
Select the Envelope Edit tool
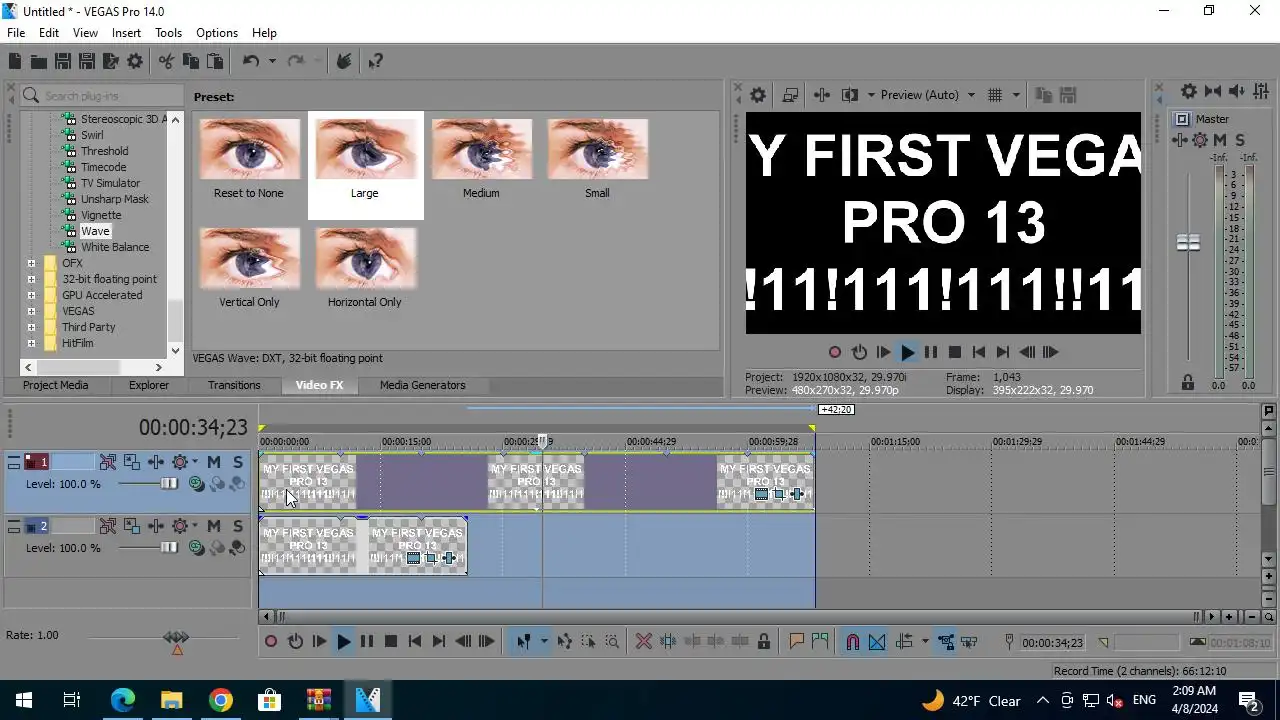pyautogui.click(x=565, y=642)
